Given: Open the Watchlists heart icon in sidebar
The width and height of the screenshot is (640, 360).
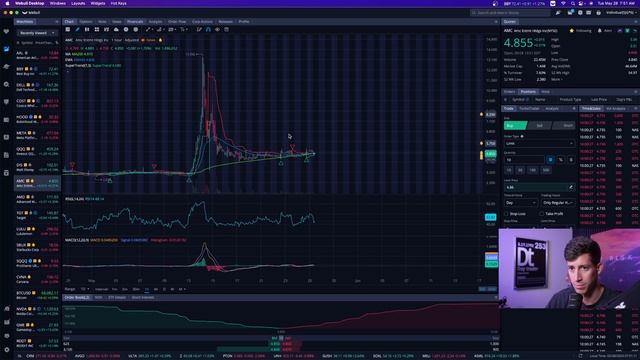Looking at the screenshot, I should point(6,31).
